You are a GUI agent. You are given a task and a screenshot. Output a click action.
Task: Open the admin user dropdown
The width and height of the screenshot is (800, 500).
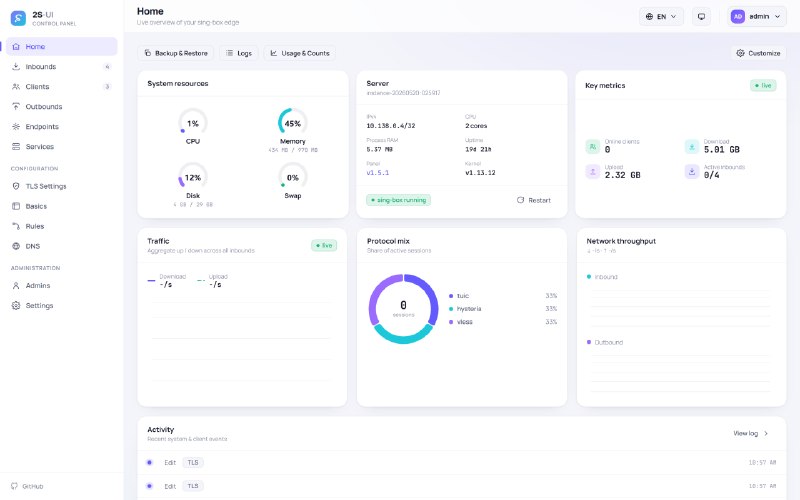(x=757, y=16)
